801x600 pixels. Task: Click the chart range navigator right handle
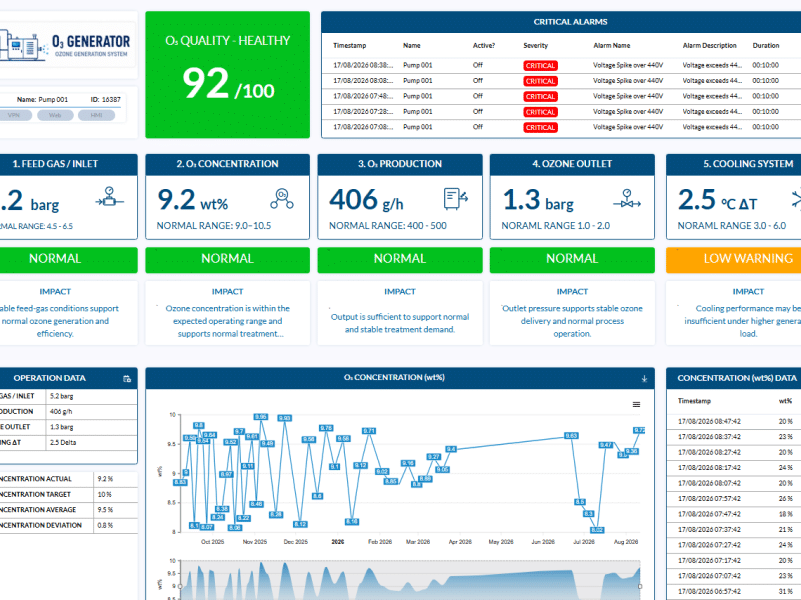pyautogui.click(x=640, y=586)
